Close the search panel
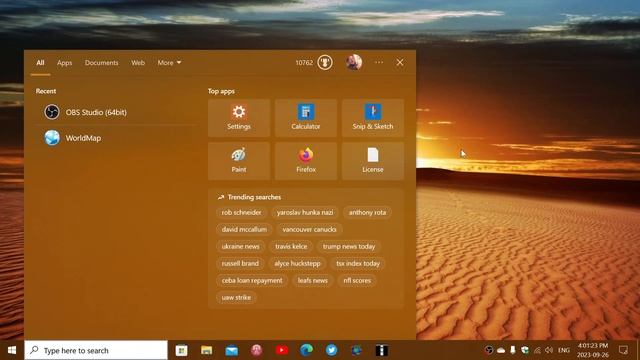The width and height of the screenshot is (640, 360). click(x=400, y=62)
